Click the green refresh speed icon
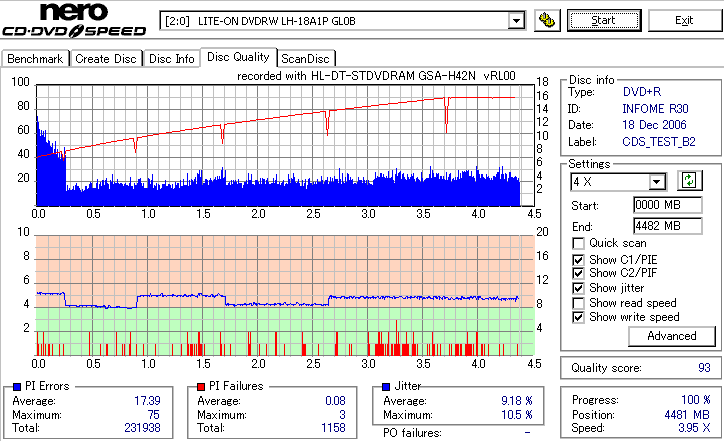Image resolution: width=724 pixels, height=441 pixels. pos(689,181)
